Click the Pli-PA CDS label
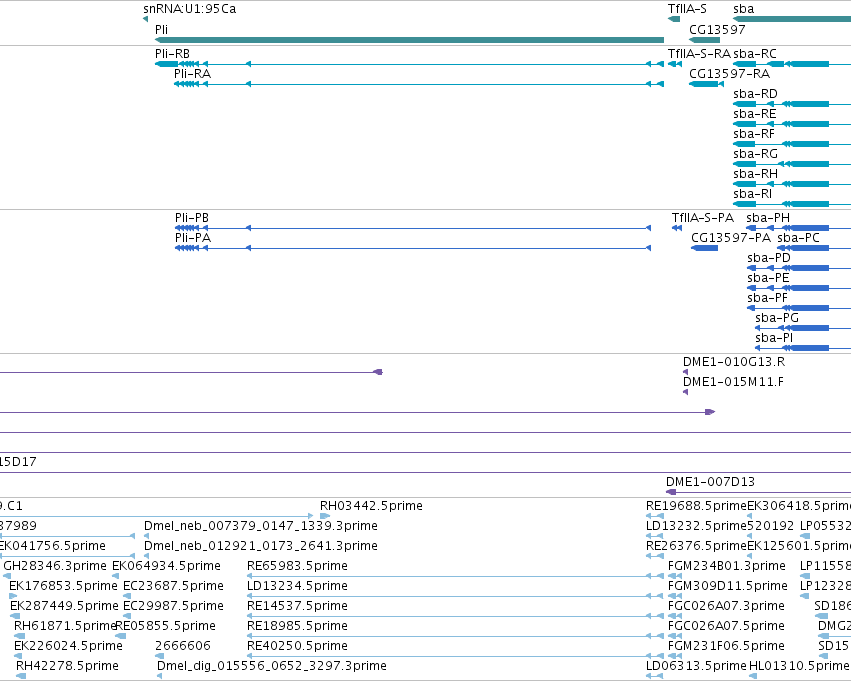This screenshot has width=851, height=681. pyautogui.click(x=193, y=237)
